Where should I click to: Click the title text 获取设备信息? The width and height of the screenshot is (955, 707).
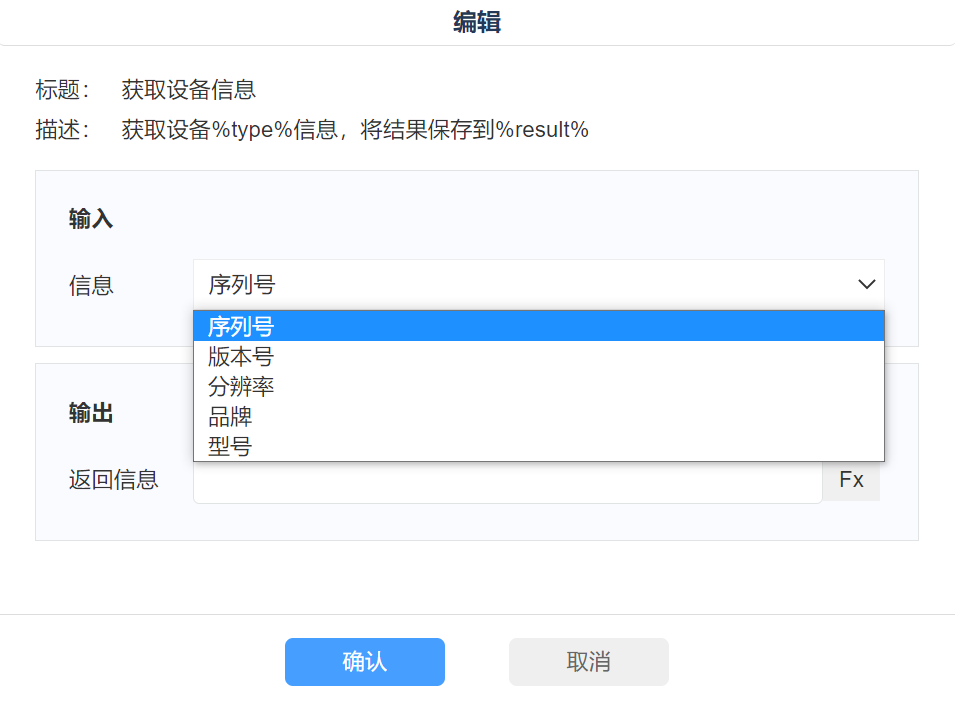pyautogui.click(x=189, y=90)
